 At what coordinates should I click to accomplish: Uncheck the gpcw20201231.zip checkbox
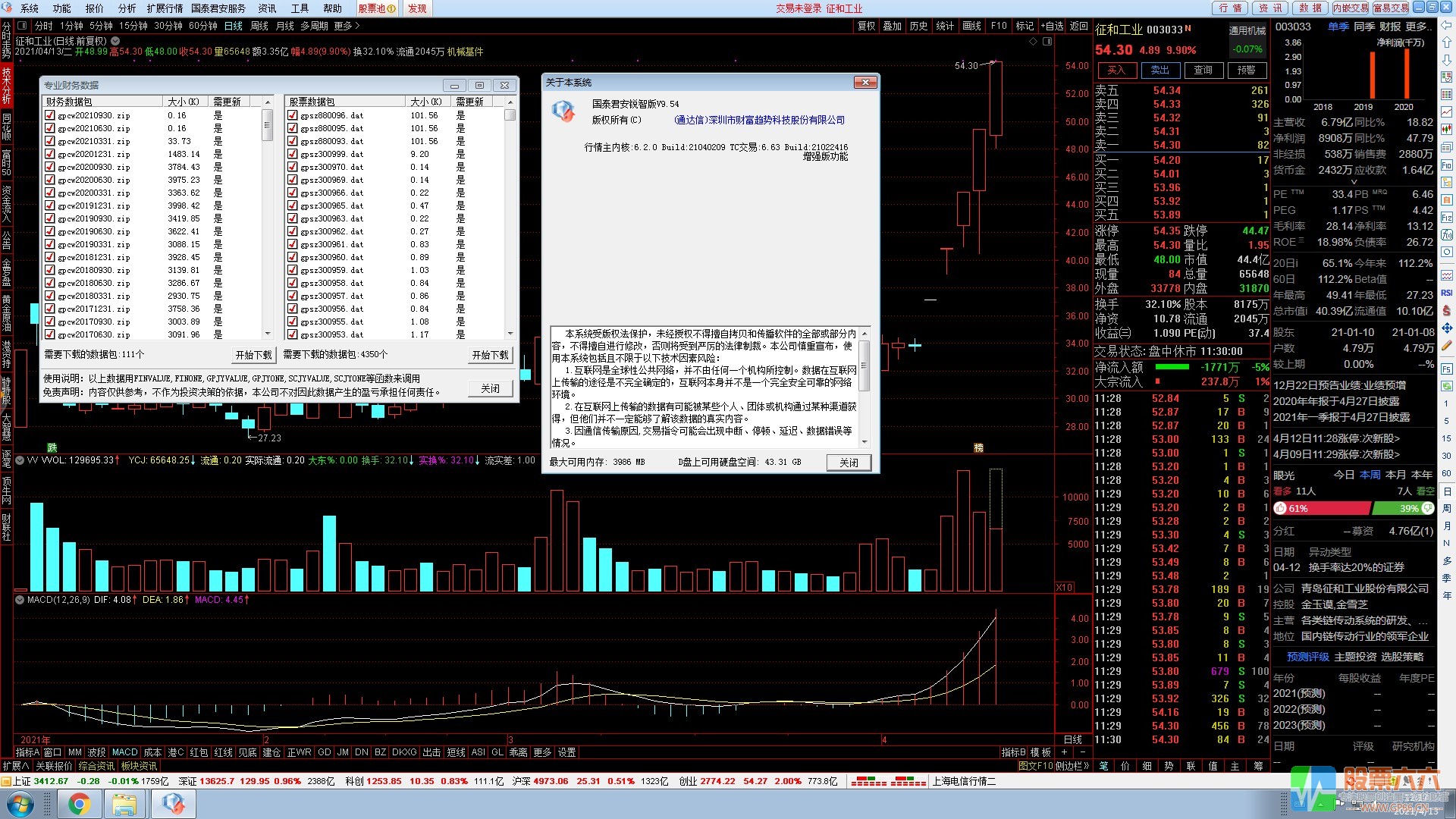pos(50,154)
